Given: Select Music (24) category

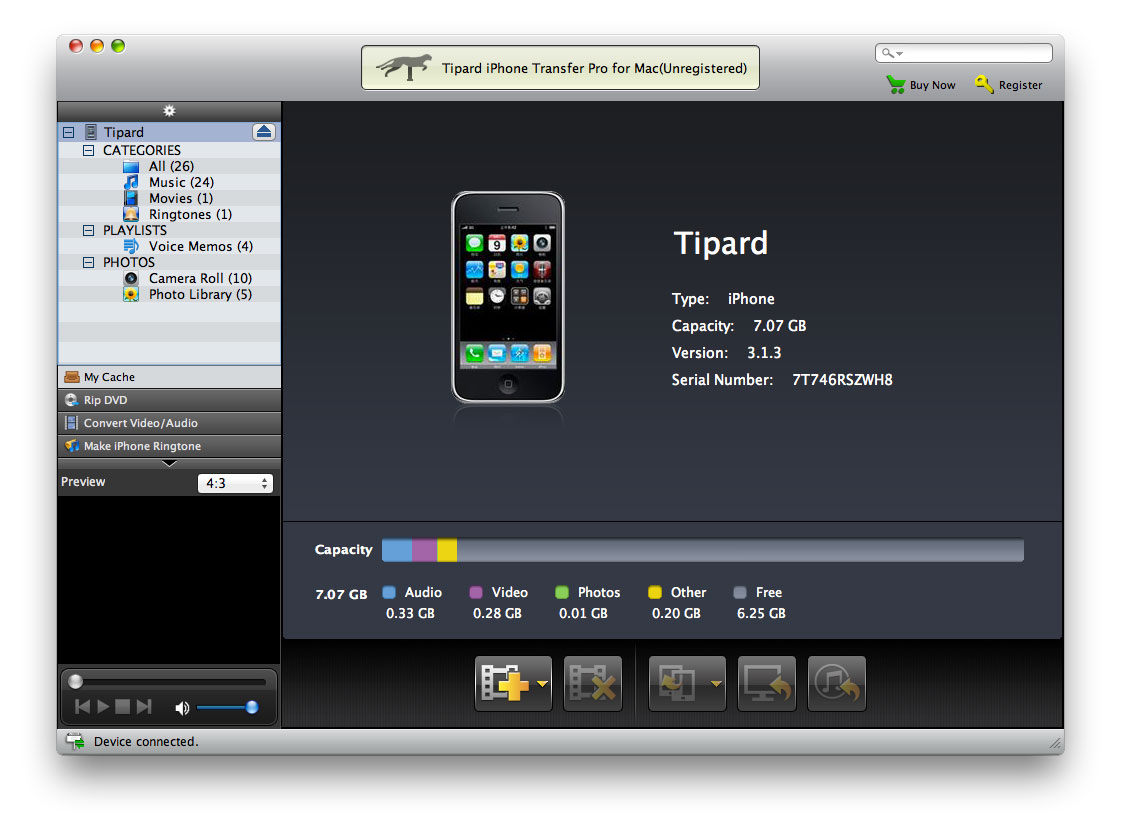Looking at the screenshot, I should 169,182.
